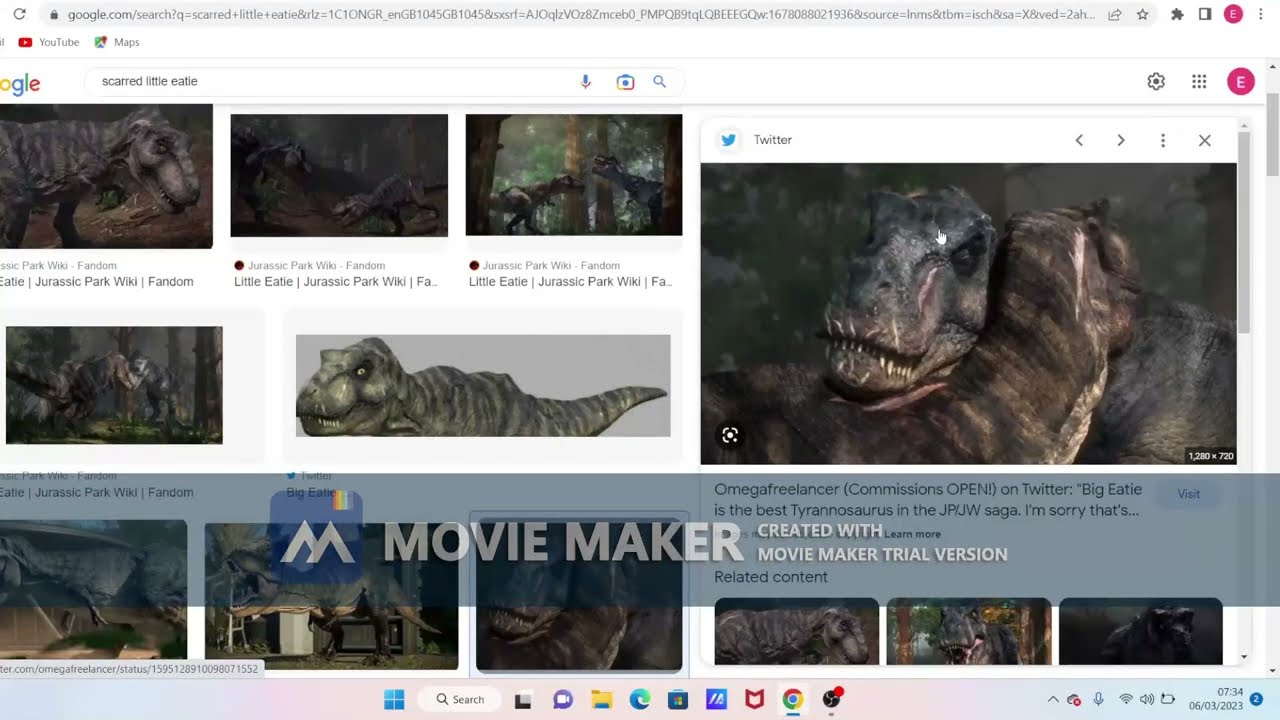The height and width of the screenshot is (720, 1280).
Task: Open the Chat app on taskbar
Action: [563, 699]
